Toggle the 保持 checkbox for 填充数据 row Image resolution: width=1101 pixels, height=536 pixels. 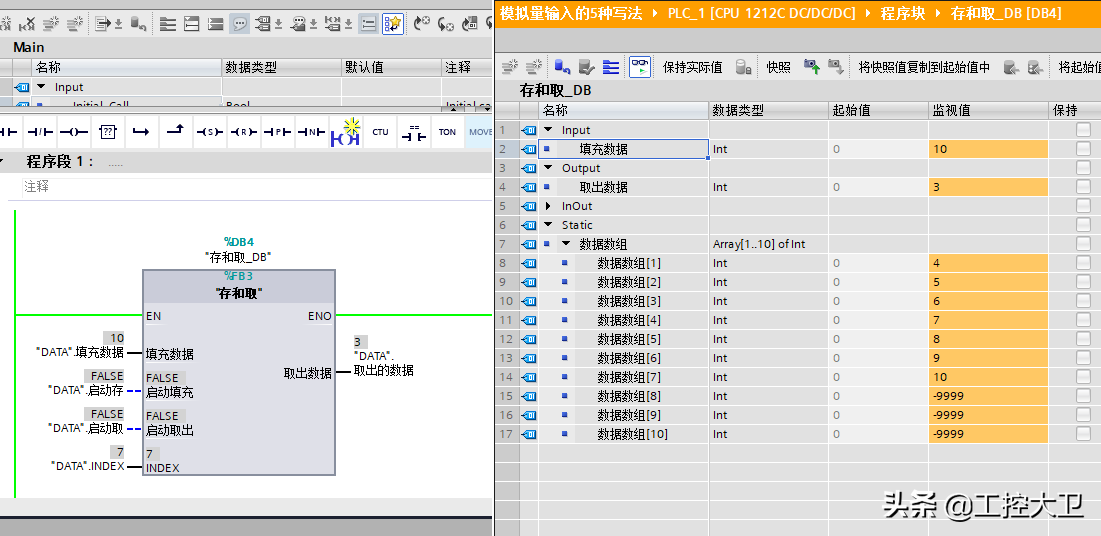click(1083, 149)
